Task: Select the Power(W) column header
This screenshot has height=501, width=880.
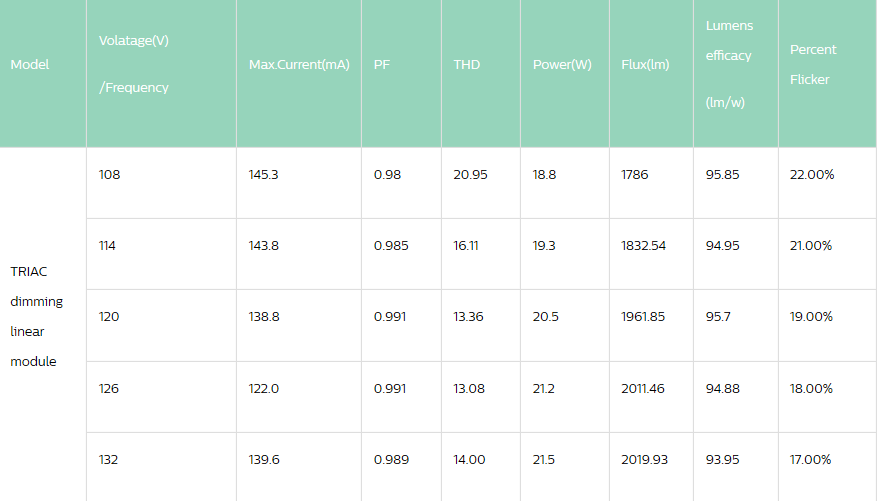Action: point(562,65)
